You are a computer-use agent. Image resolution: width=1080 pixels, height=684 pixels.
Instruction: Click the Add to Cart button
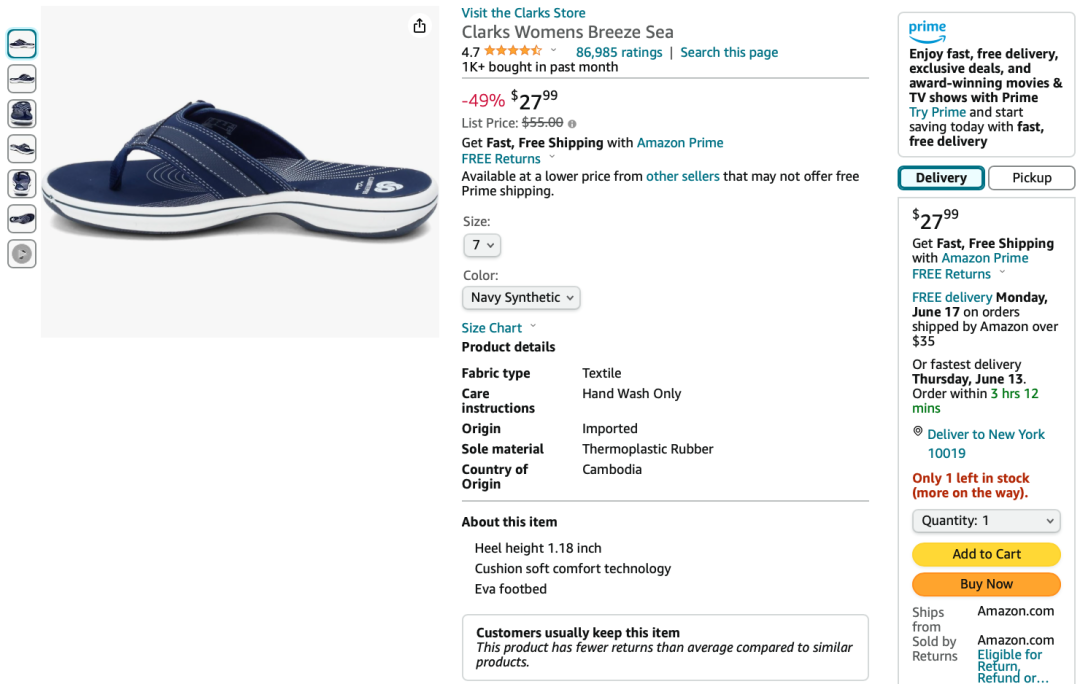click(986, 554)
